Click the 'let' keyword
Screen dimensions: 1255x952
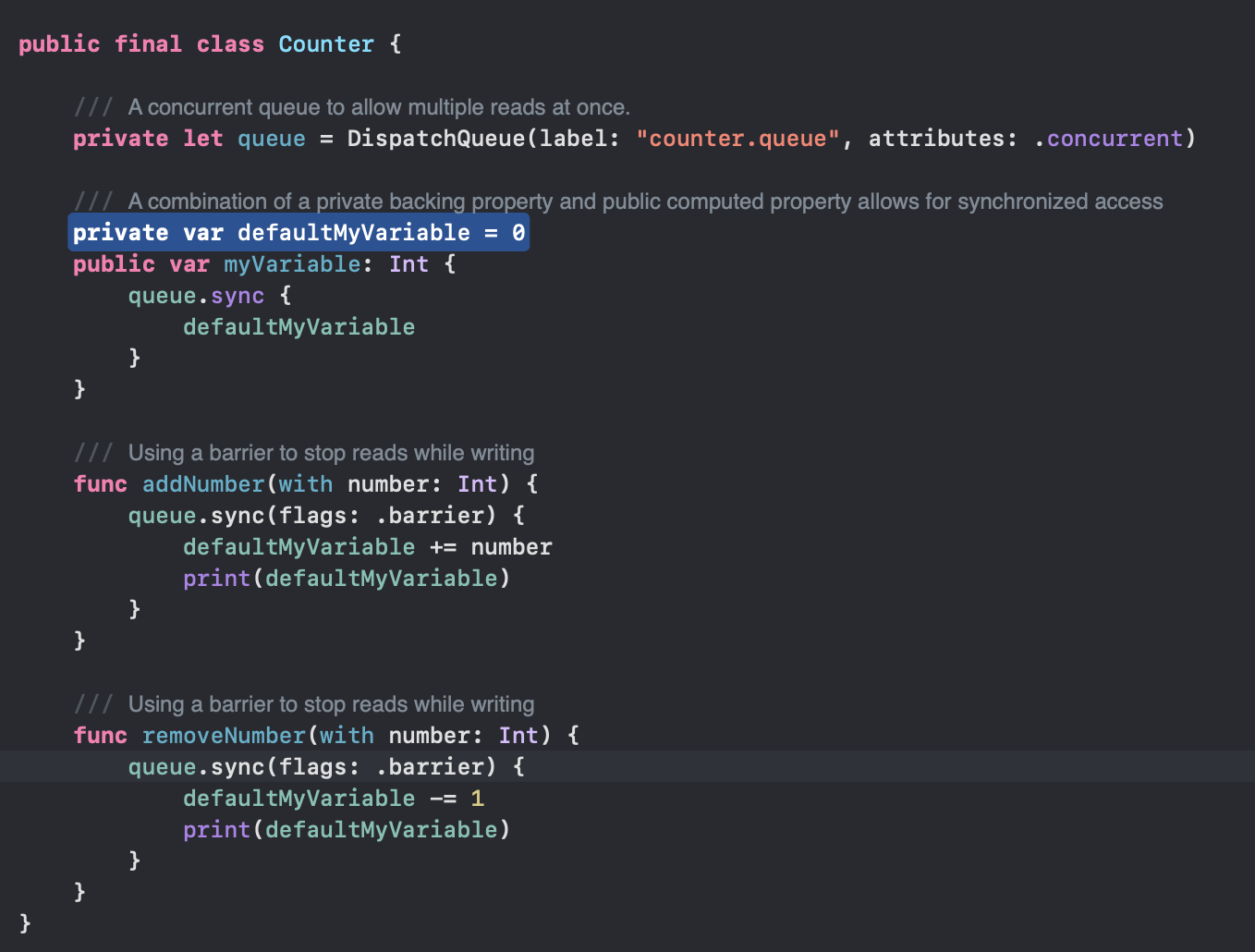(203, 139)
